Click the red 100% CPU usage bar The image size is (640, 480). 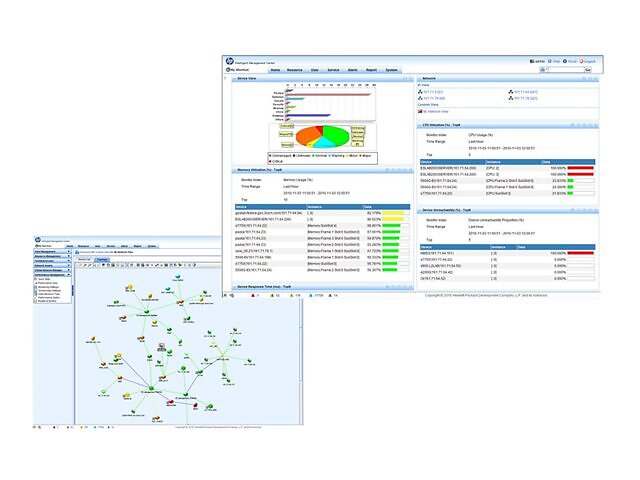(580, 167)
